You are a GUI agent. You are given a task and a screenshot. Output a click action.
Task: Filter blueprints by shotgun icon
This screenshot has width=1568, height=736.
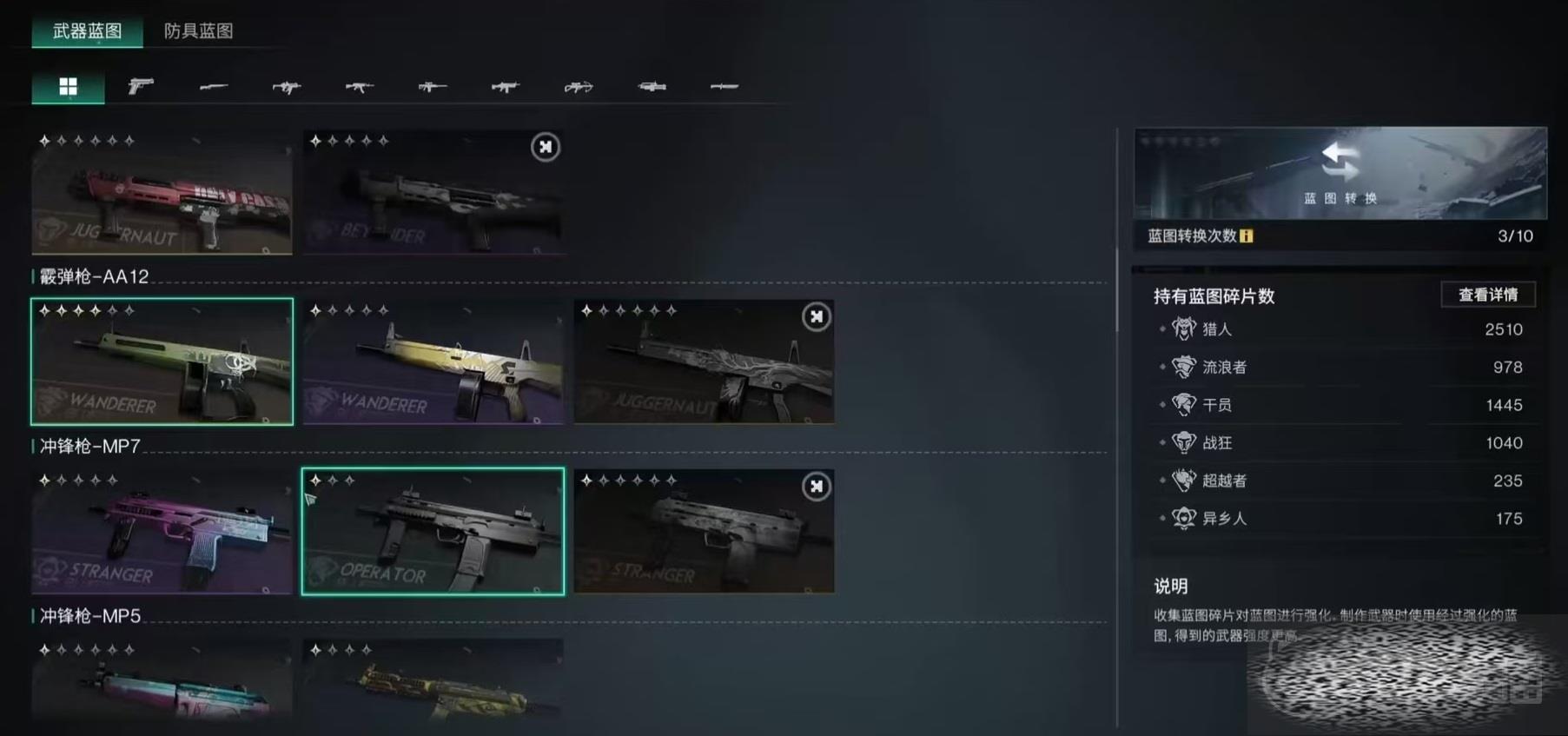click(x=214, y=86)
